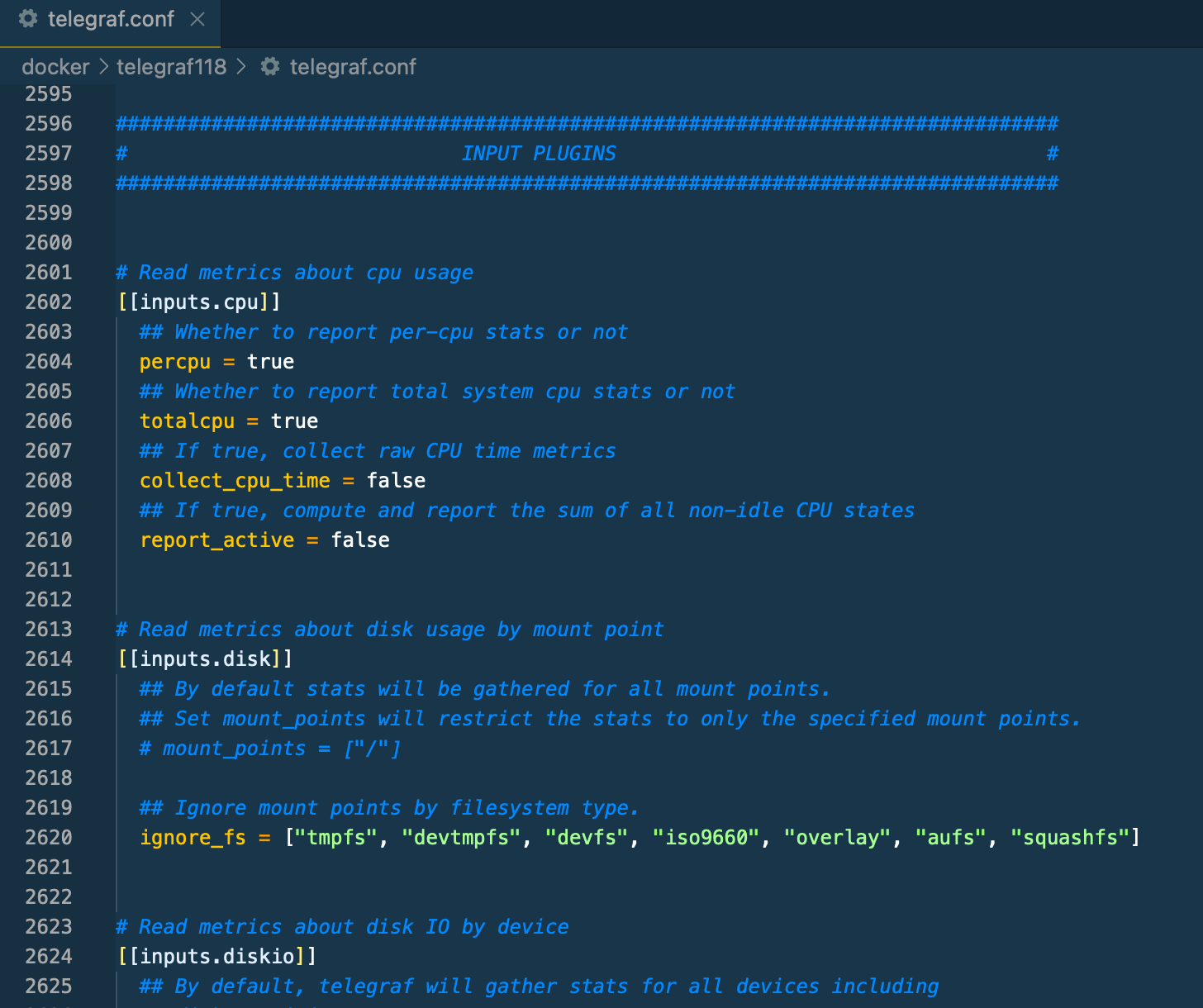Viewport: 1203px width, 1008px height.
Task: Click the comment about total system cpu stats
Action: (x=437, y=392)
